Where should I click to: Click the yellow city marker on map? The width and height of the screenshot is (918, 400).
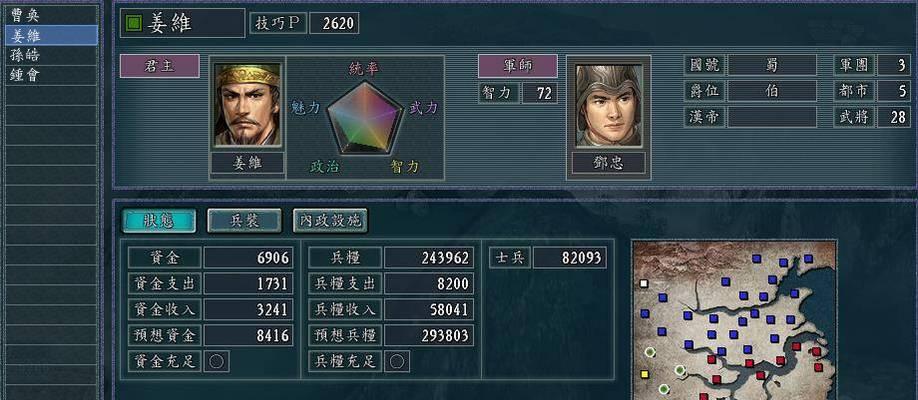pos(645,374)
